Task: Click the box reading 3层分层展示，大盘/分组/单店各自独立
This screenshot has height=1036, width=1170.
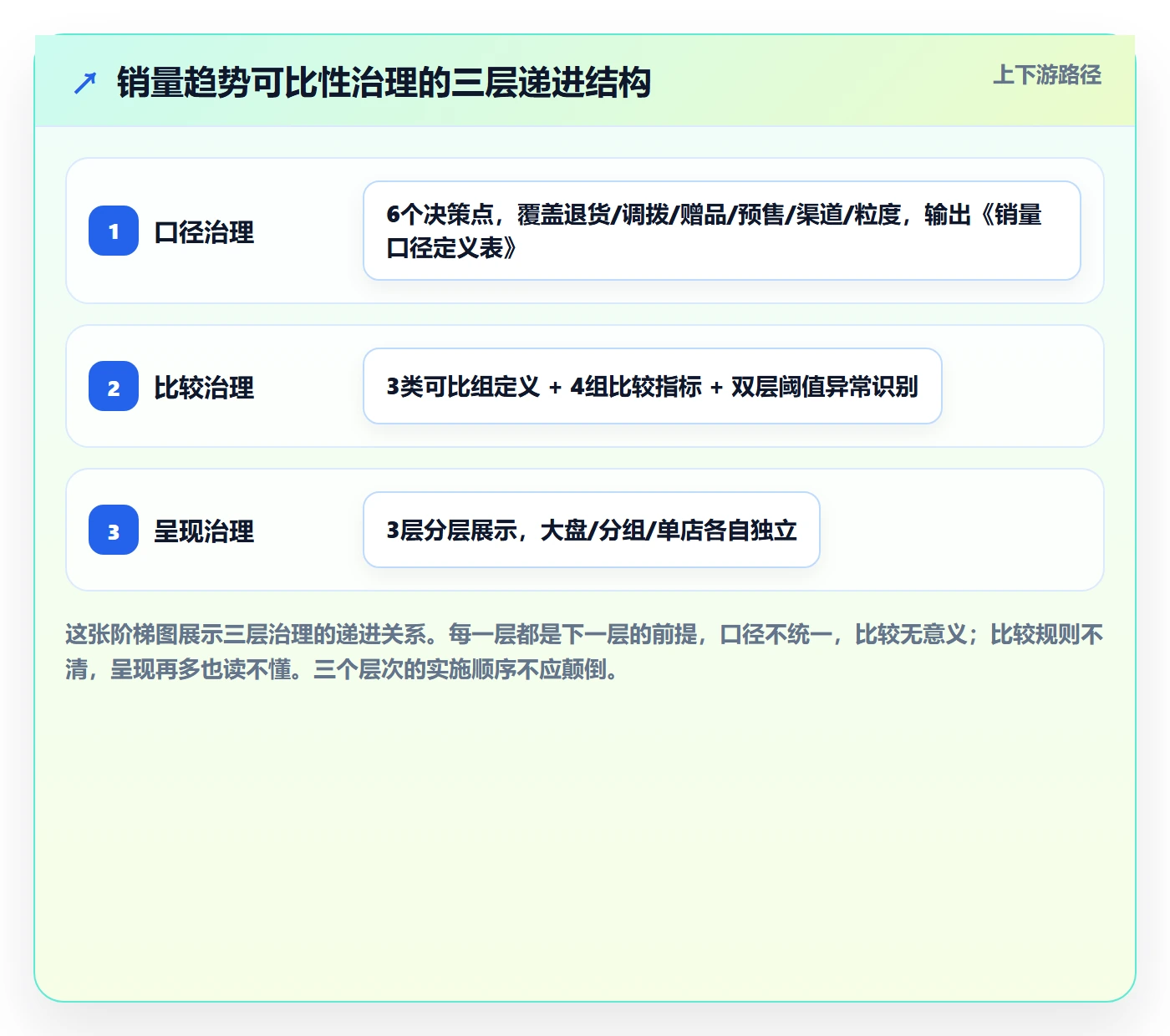Action: (592, 530)
